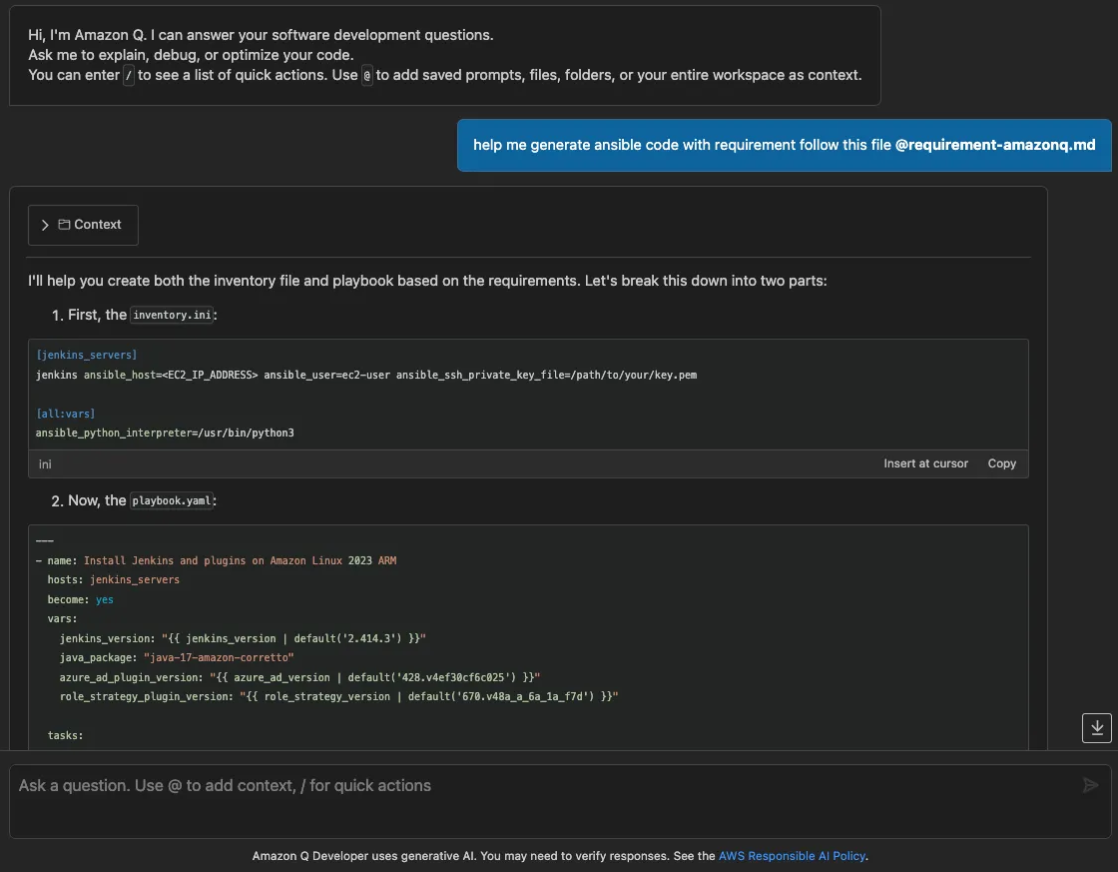The height and width of the screenshot is (872, 1118).
Task: Click the playbook name line 'Install Jenkins and plugins'
Action: coord(239,561)
